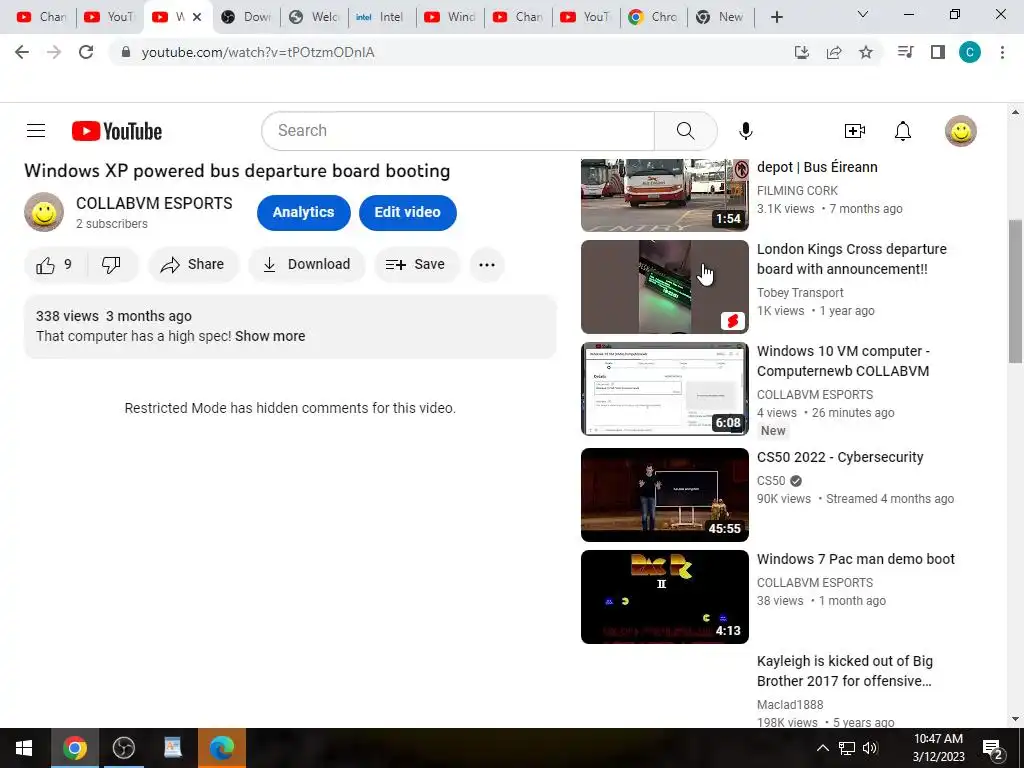Open London Kings Cross departure board thumbnail
Screen dimensions: 1024x768
(665, 287)
